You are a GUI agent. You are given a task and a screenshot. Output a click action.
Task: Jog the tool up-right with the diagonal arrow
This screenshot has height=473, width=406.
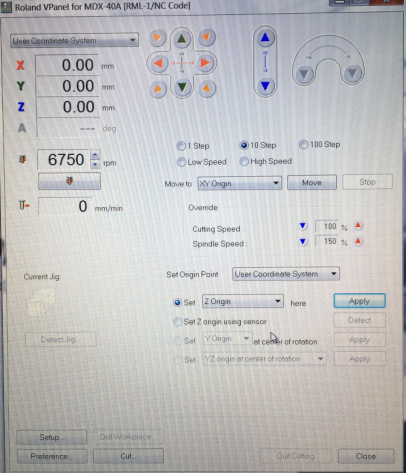(207, 37)
